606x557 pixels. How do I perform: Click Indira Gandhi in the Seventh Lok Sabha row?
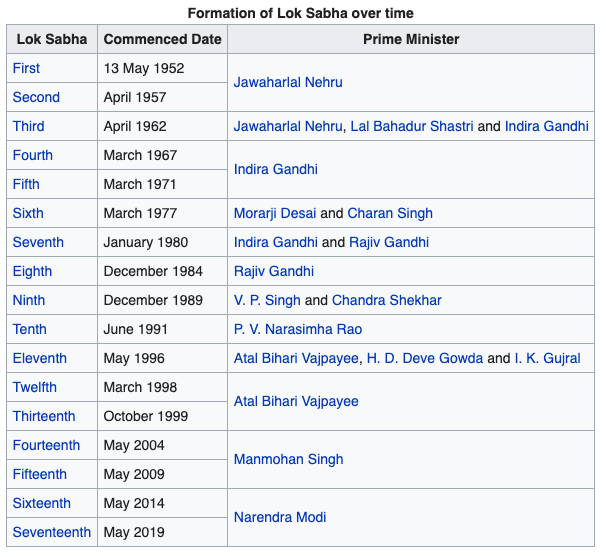point(276,242)
